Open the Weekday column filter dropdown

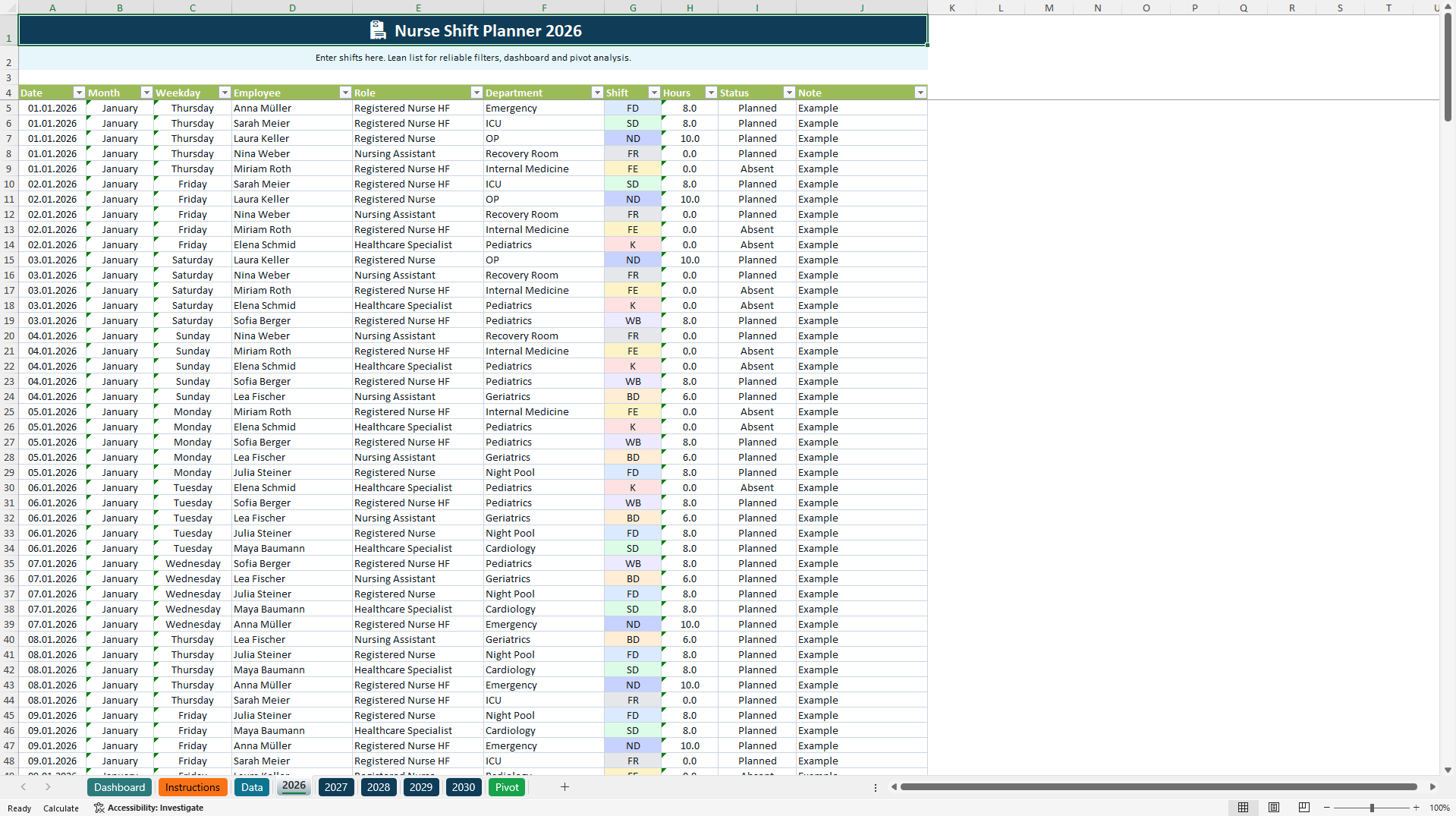pyautogui.click(x=225, y=93)
